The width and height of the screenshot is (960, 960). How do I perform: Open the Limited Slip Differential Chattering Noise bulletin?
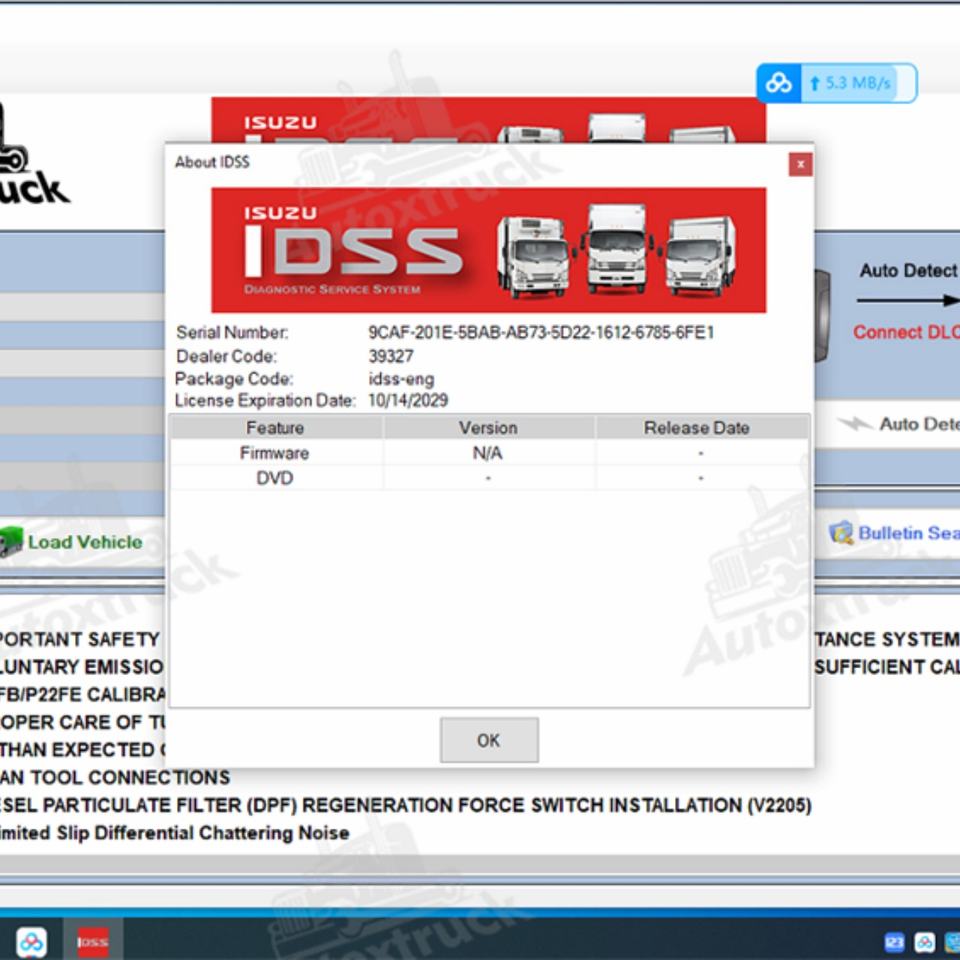tap(174, 833)
